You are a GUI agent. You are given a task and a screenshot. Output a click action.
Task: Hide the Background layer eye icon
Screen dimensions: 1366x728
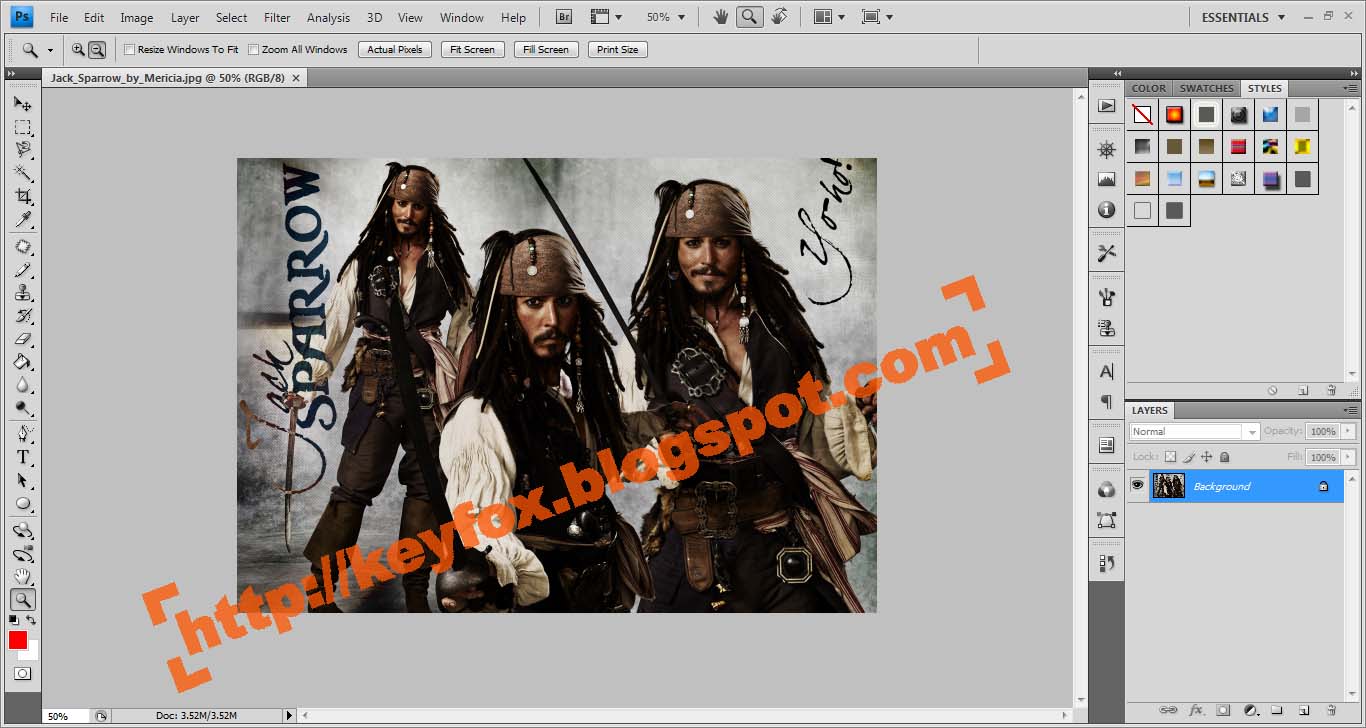click(1137, 486)
